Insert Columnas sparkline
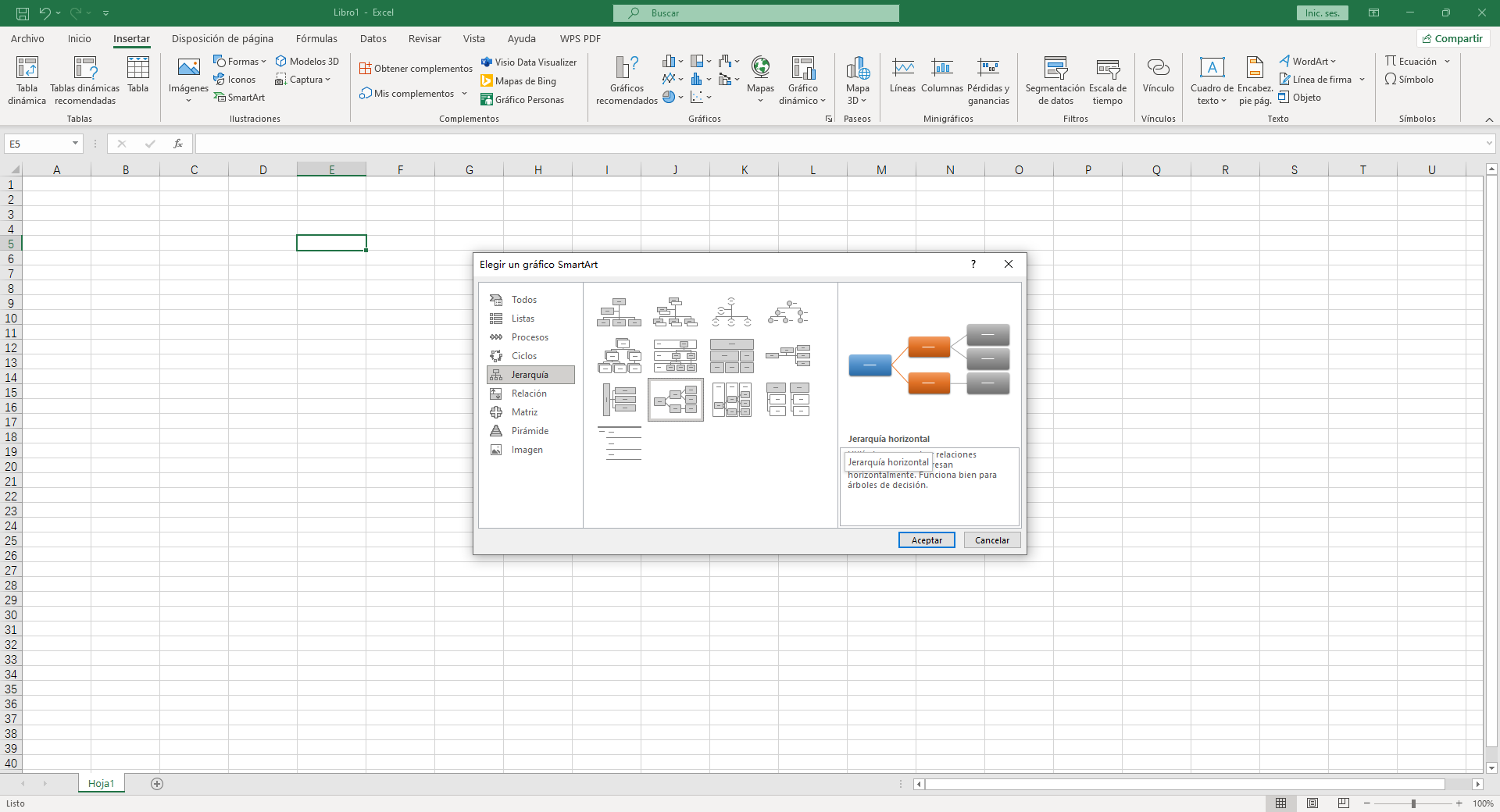 coord(942,75)
